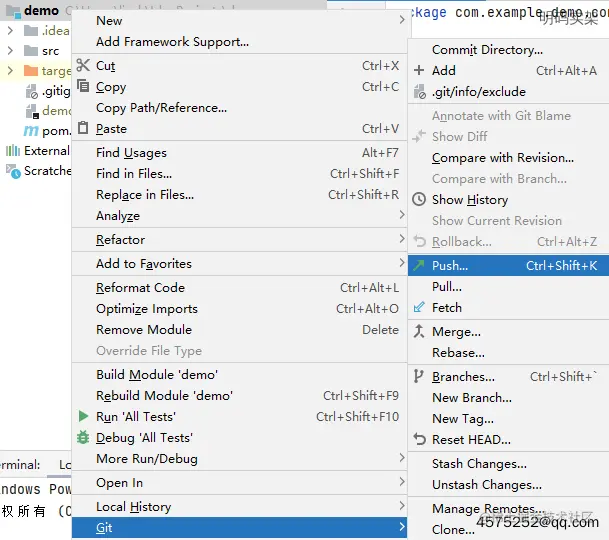Select Replace in Files

pyautogui.click(x=239, y=195)
